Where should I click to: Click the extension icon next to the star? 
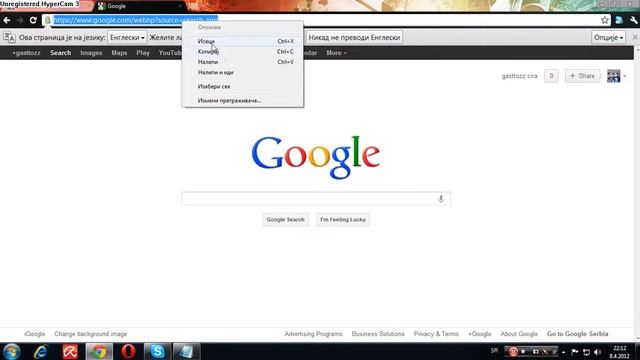pos(619,20)
